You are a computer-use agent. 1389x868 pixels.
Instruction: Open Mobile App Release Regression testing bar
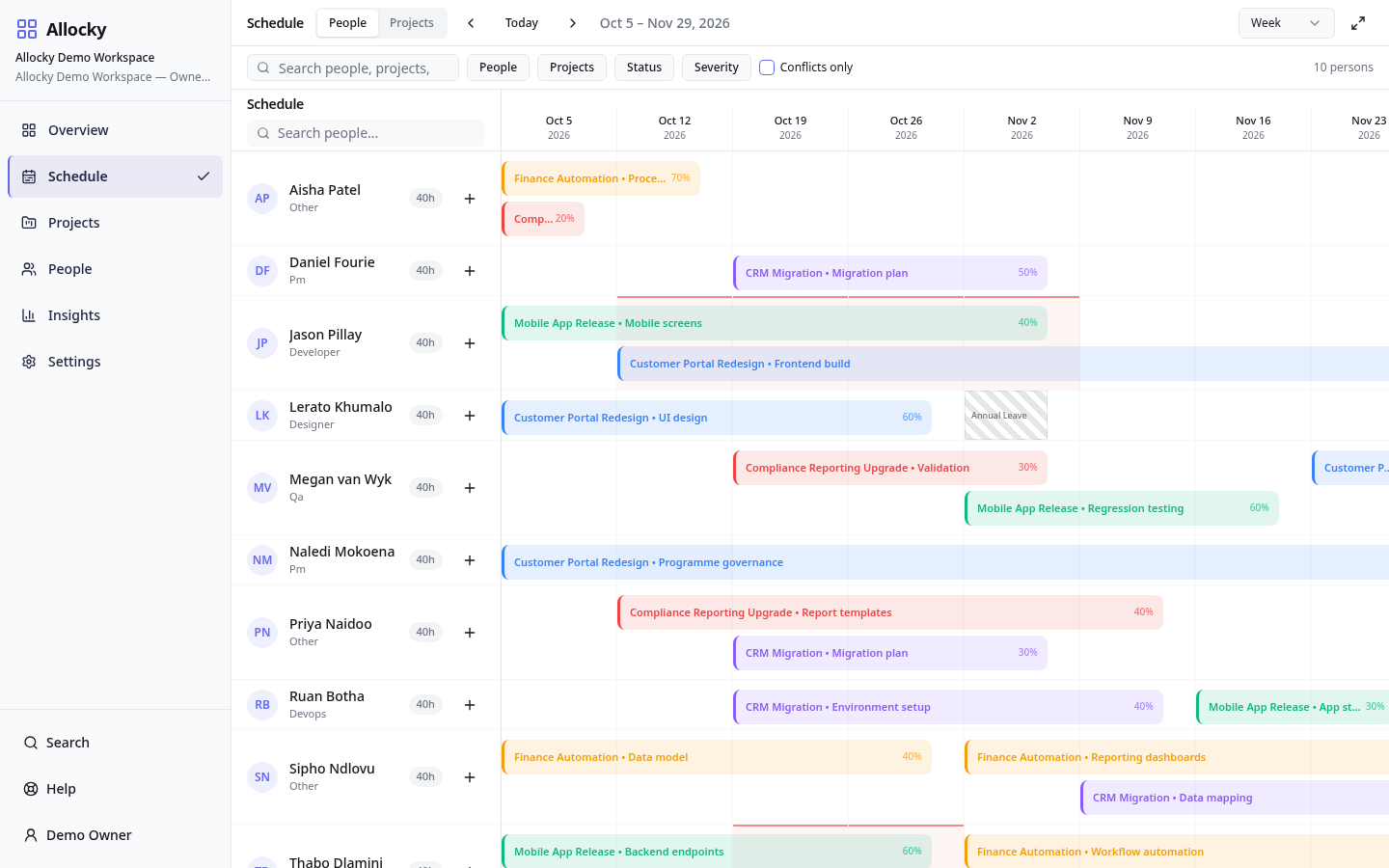pos(1122,508)
